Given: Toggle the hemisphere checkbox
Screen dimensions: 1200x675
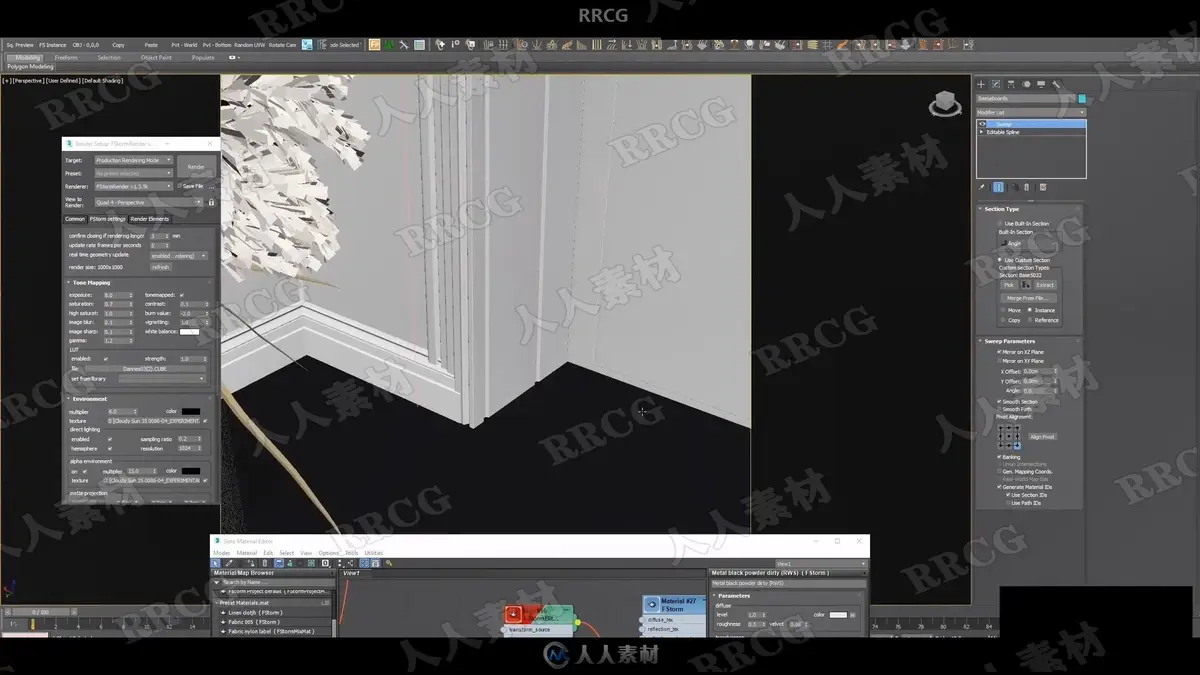Looking at the screenshot, I should point(110,449).
